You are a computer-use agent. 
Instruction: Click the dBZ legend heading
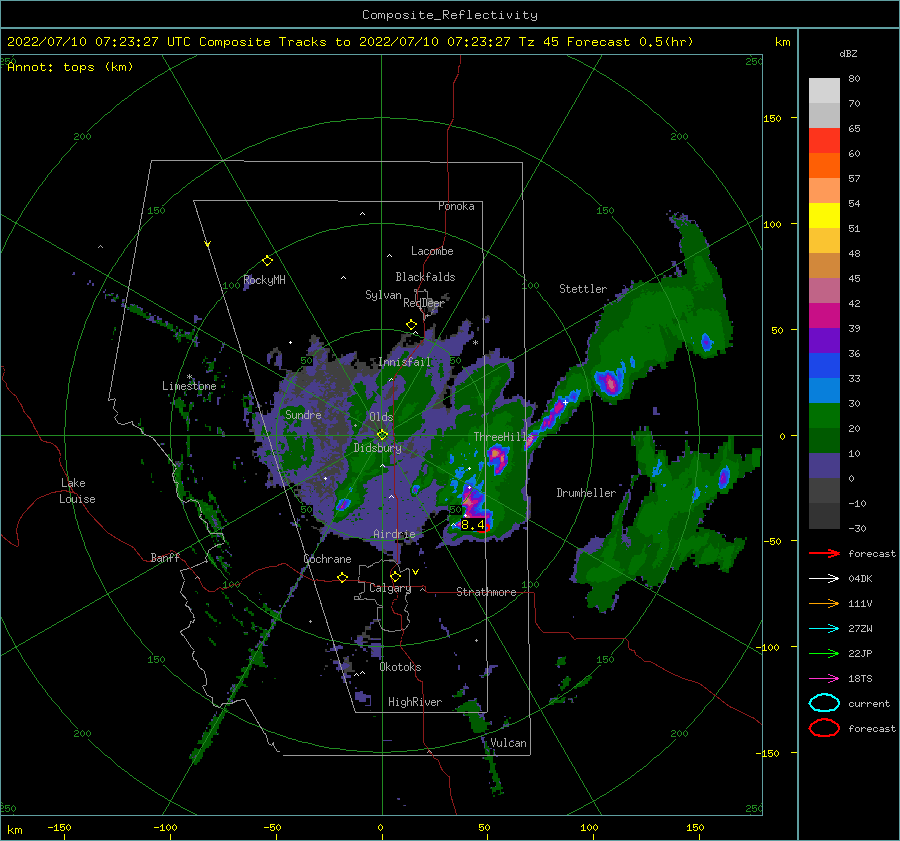(848, 53)
